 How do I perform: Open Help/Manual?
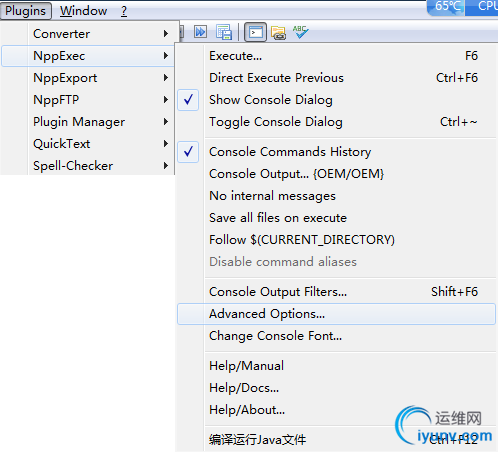336,366
